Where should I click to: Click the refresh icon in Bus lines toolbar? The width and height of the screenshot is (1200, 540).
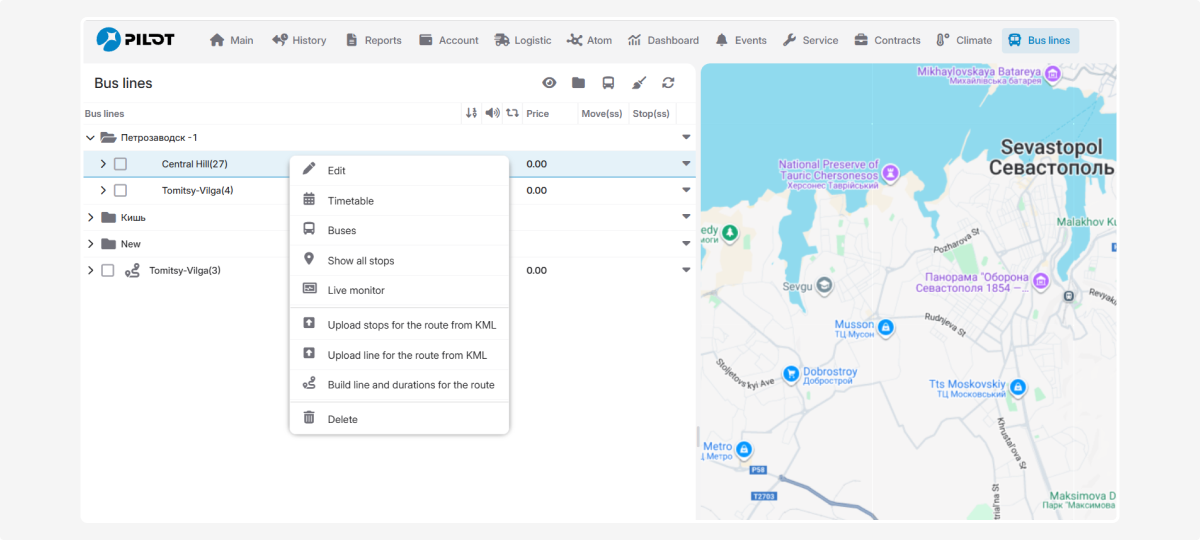point(668,83)
